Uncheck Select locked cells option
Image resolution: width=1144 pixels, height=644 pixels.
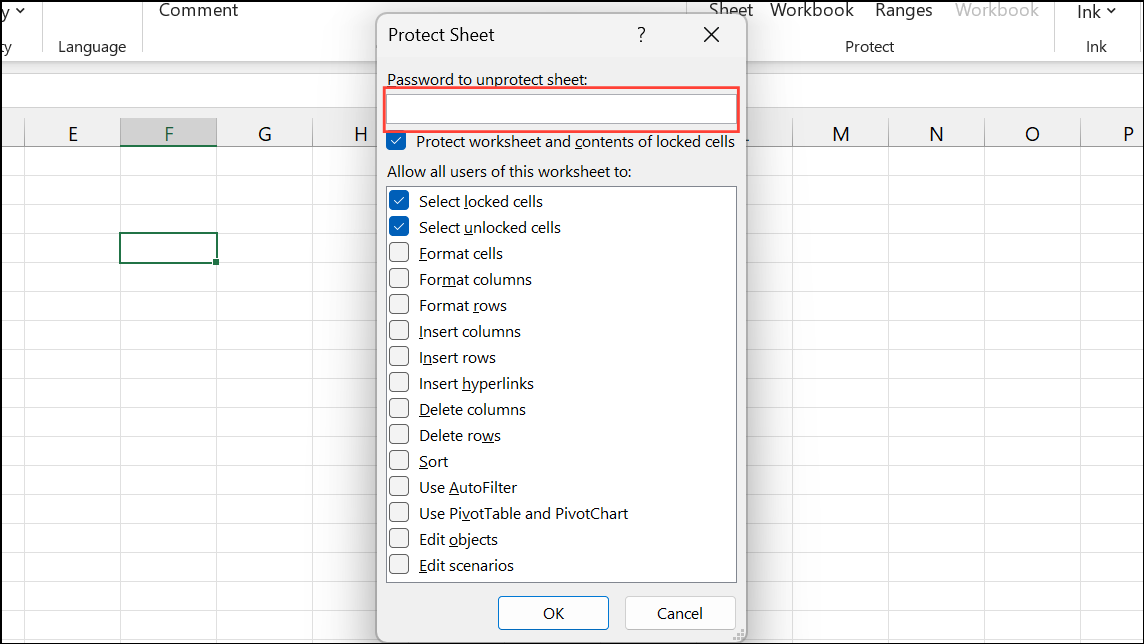399,201
